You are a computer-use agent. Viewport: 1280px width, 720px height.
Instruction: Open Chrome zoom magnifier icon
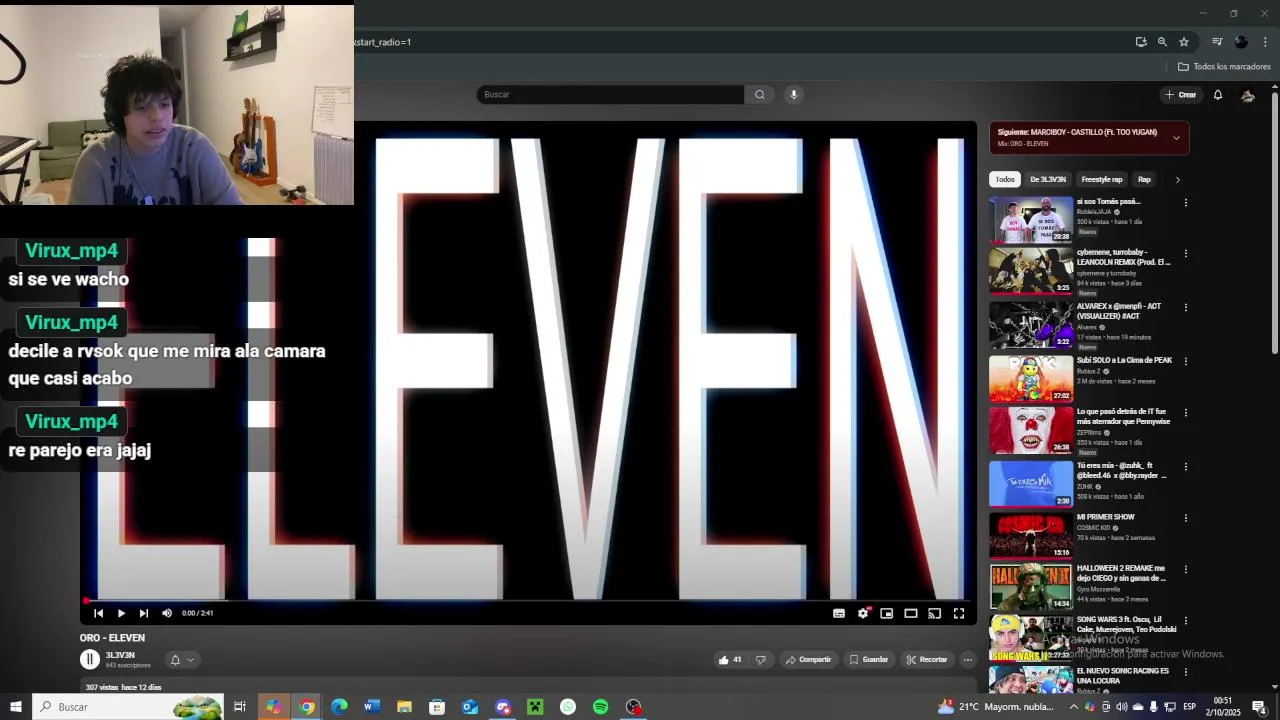pyautogui.click(x=1162, y=42)
